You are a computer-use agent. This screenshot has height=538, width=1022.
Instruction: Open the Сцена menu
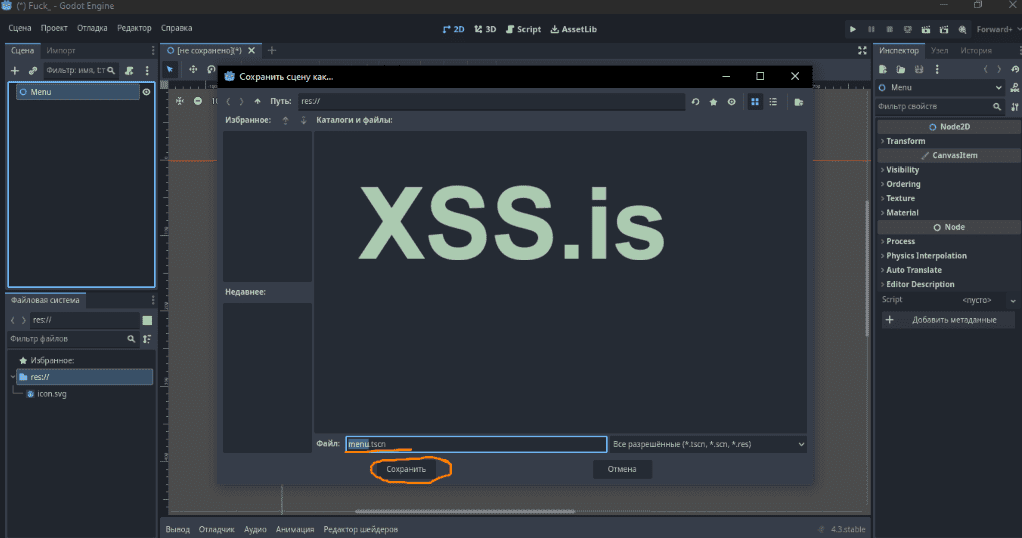point(20,28)
